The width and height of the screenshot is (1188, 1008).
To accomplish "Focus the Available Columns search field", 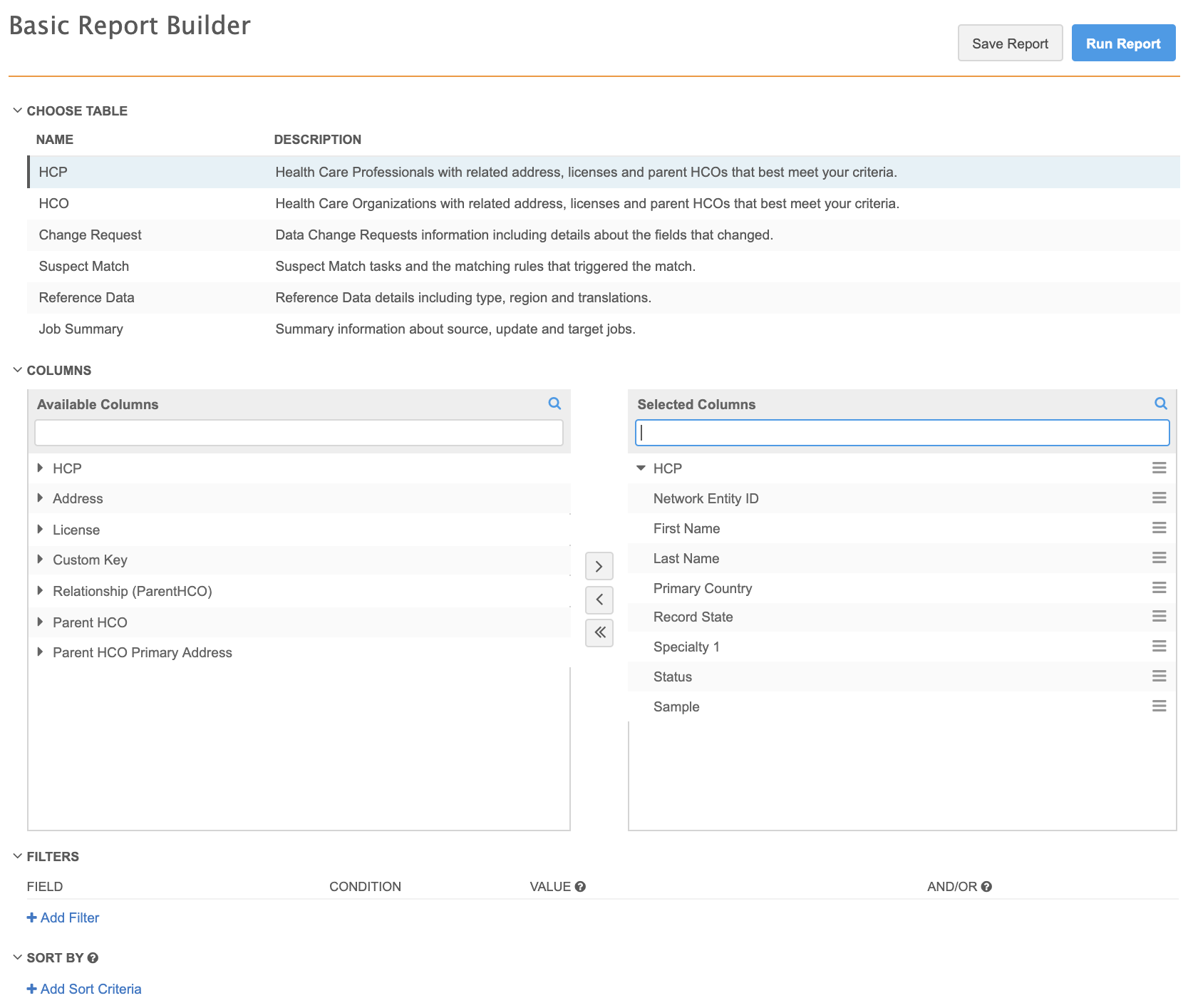I will (299, 433).
